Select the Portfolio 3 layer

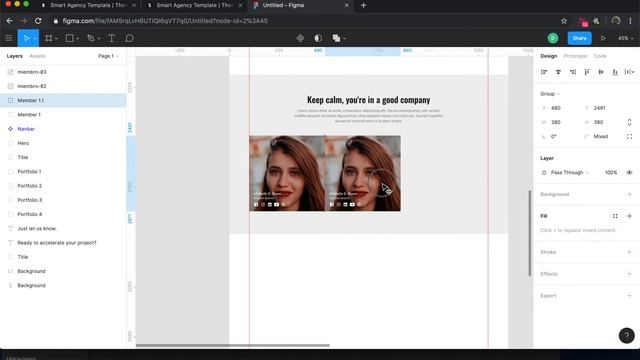coord(63,200)
